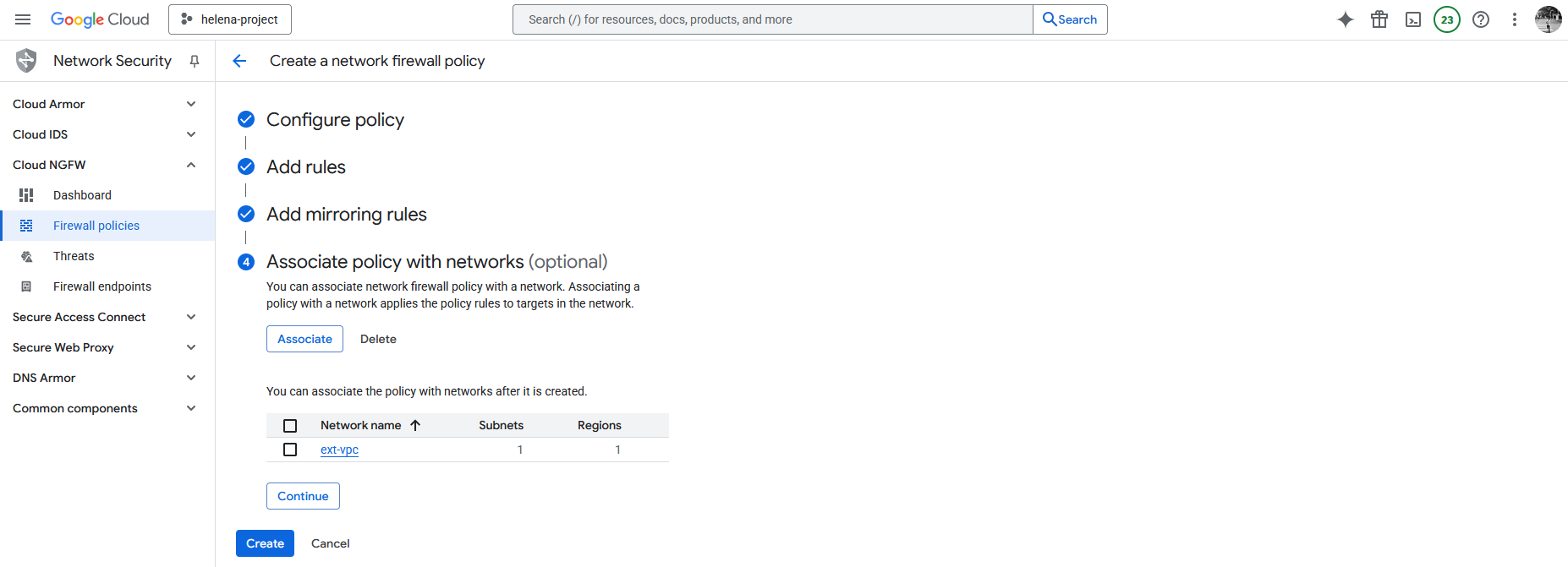Open the gift free trial icon

[1379, 19]
